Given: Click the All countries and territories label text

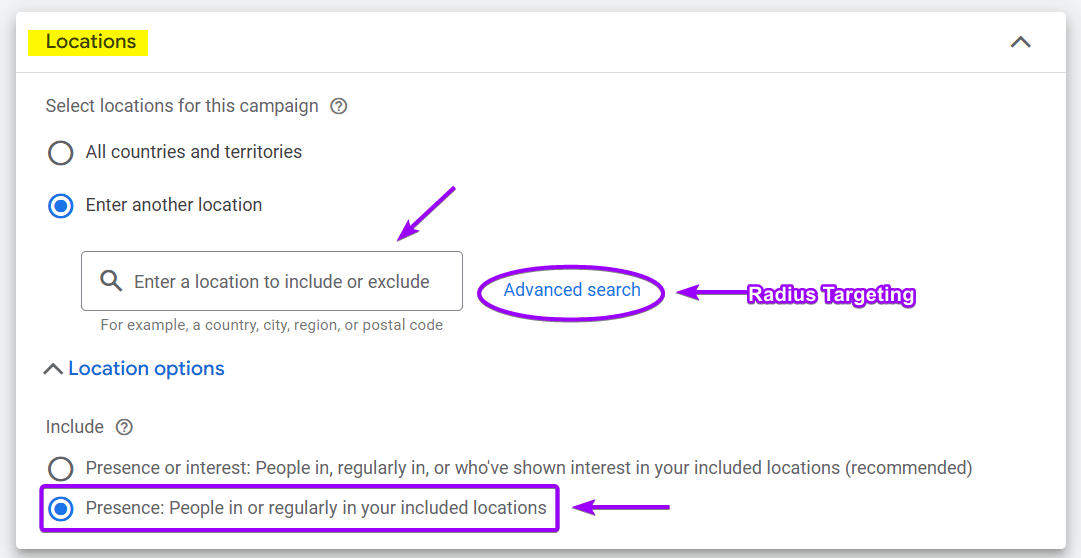Looking at the screenshot, I should pyautogui.click(x=194, y=152).
